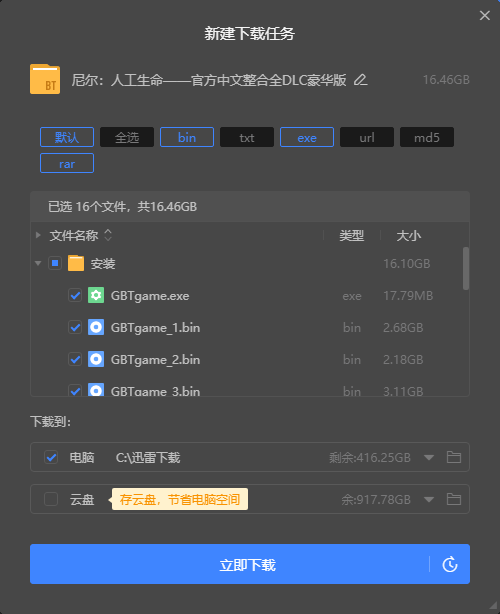Click the 剩余:416.25GB free space text
The width and height of the screenshot is (500, 614).
(370, 457)
